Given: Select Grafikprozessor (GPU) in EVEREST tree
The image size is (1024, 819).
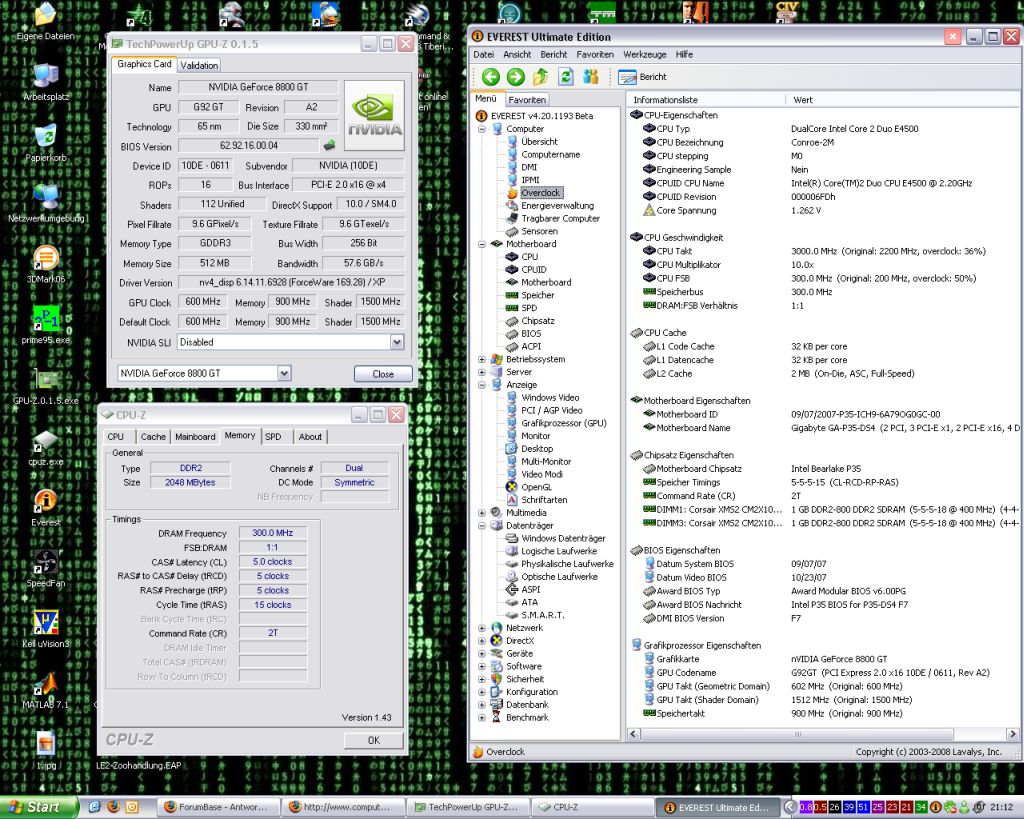Looking at the screenshot, I should point(564,423).
